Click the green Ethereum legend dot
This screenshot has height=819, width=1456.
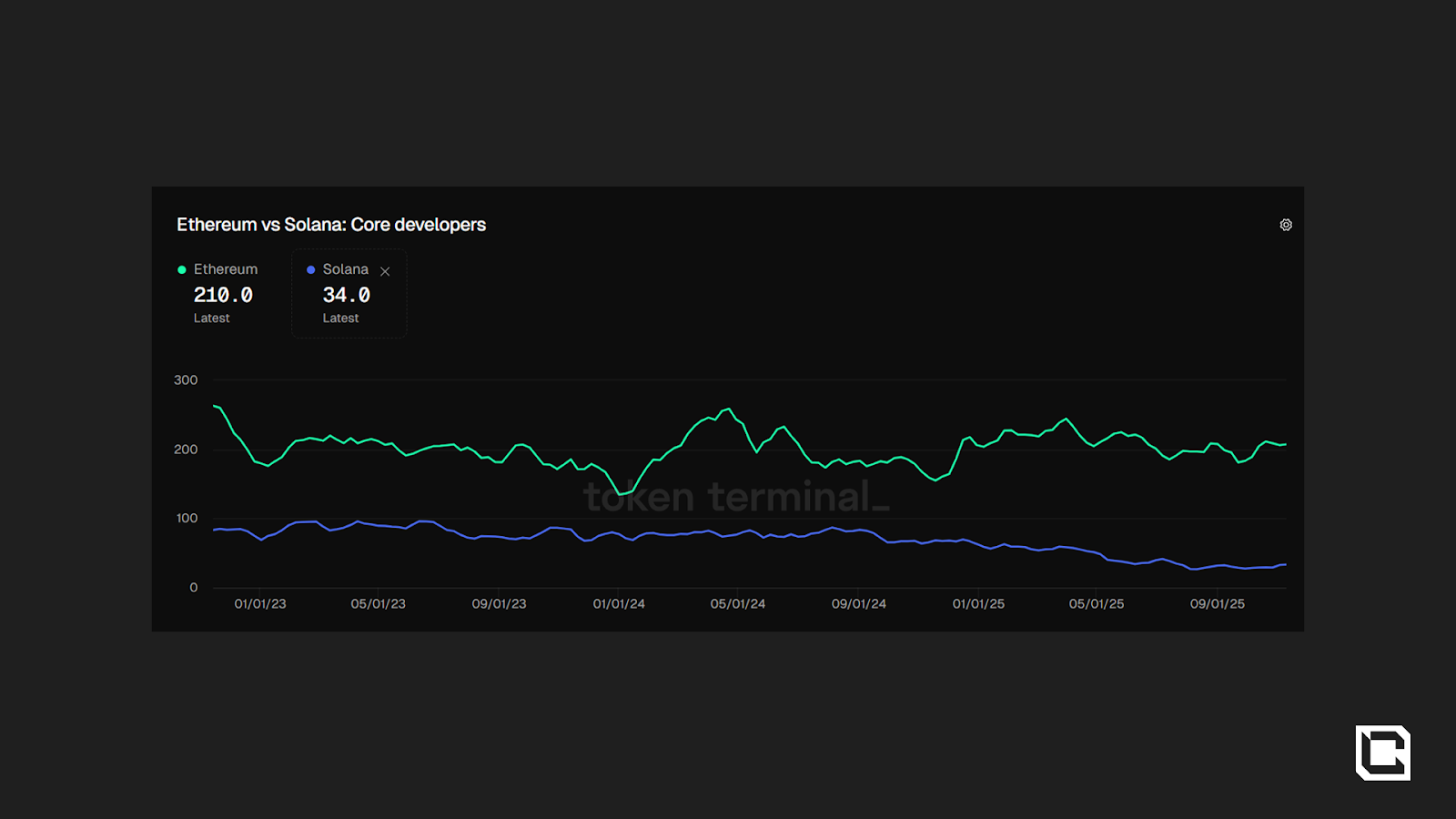pyautogui.click(x=182, y=269)
